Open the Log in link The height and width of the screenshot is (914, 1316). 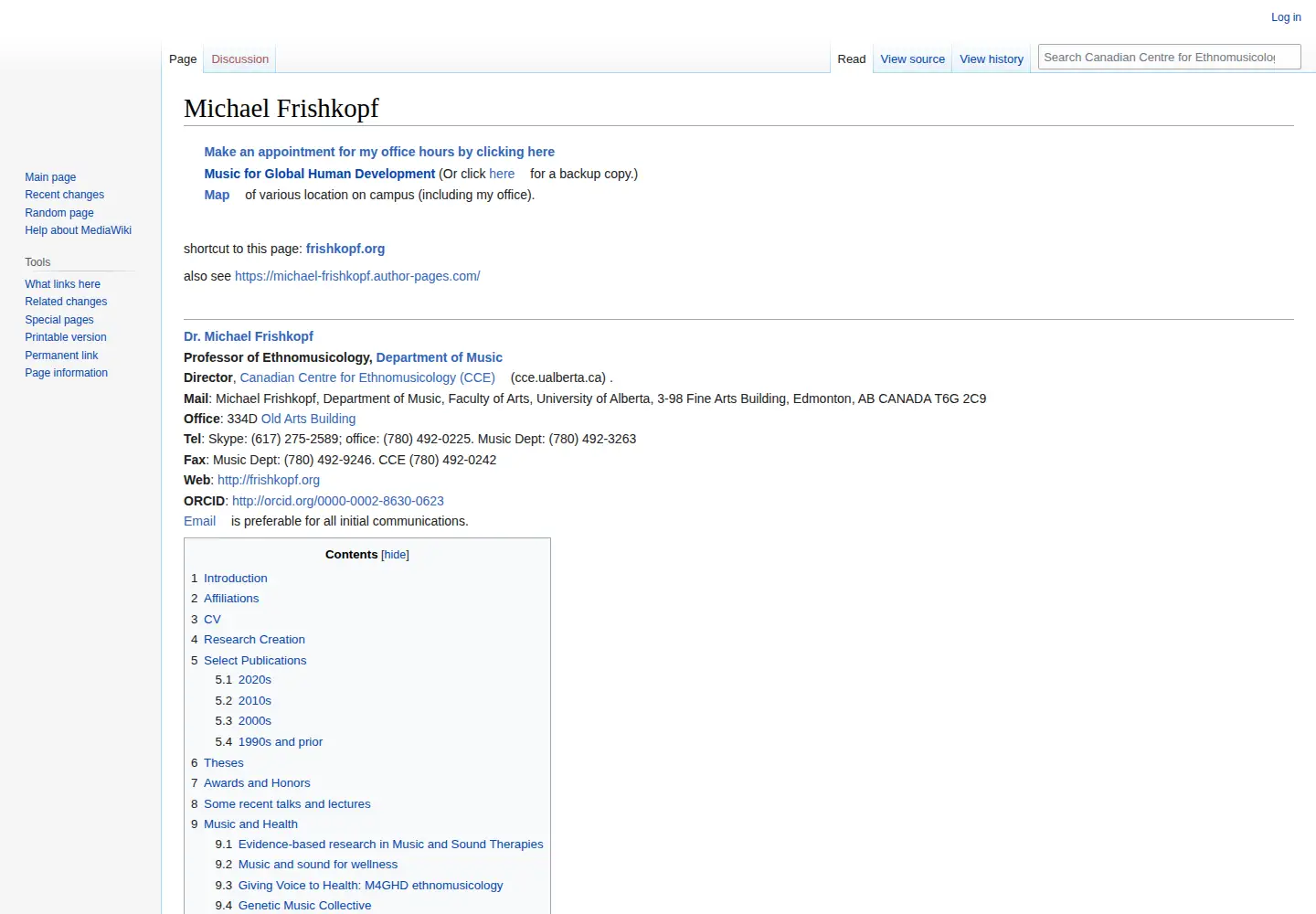(x=1286, y=17)
